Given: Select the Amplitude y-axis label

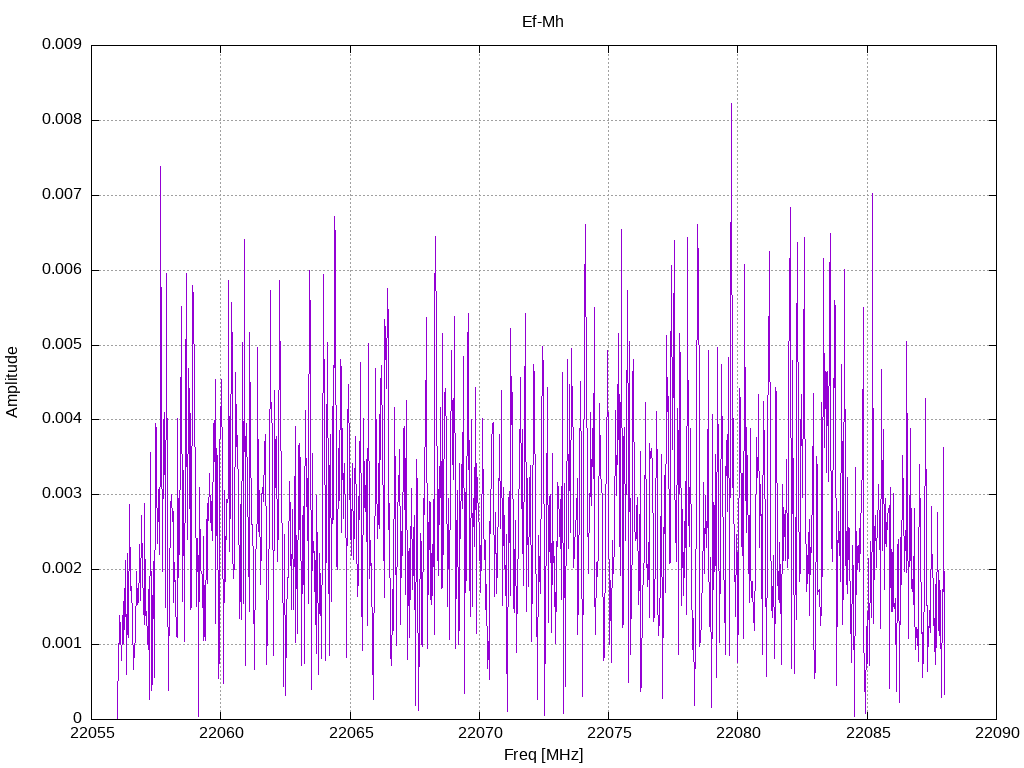Looking at the screenshot, I should pyautogui.click(x=12, y=382).
